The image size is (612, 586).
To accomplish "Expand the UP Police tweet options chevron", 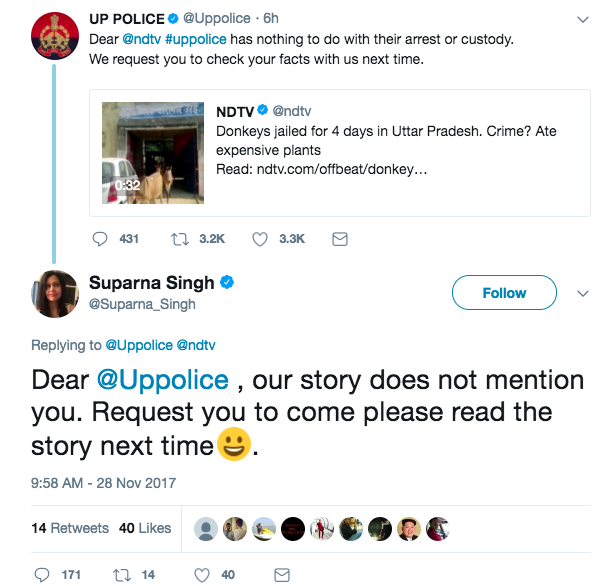I will [583, 19].
